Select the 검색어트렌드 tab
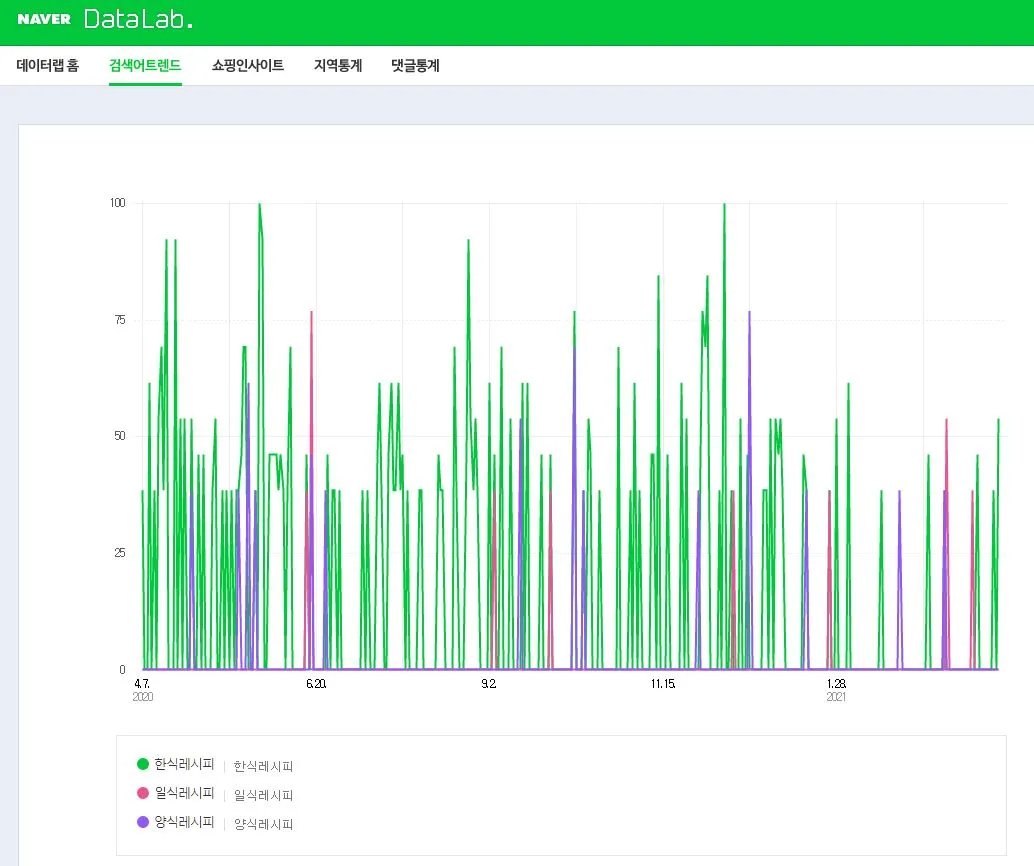Image resolution: width=1034 pixels, height=866 pixels. [145, 65]
